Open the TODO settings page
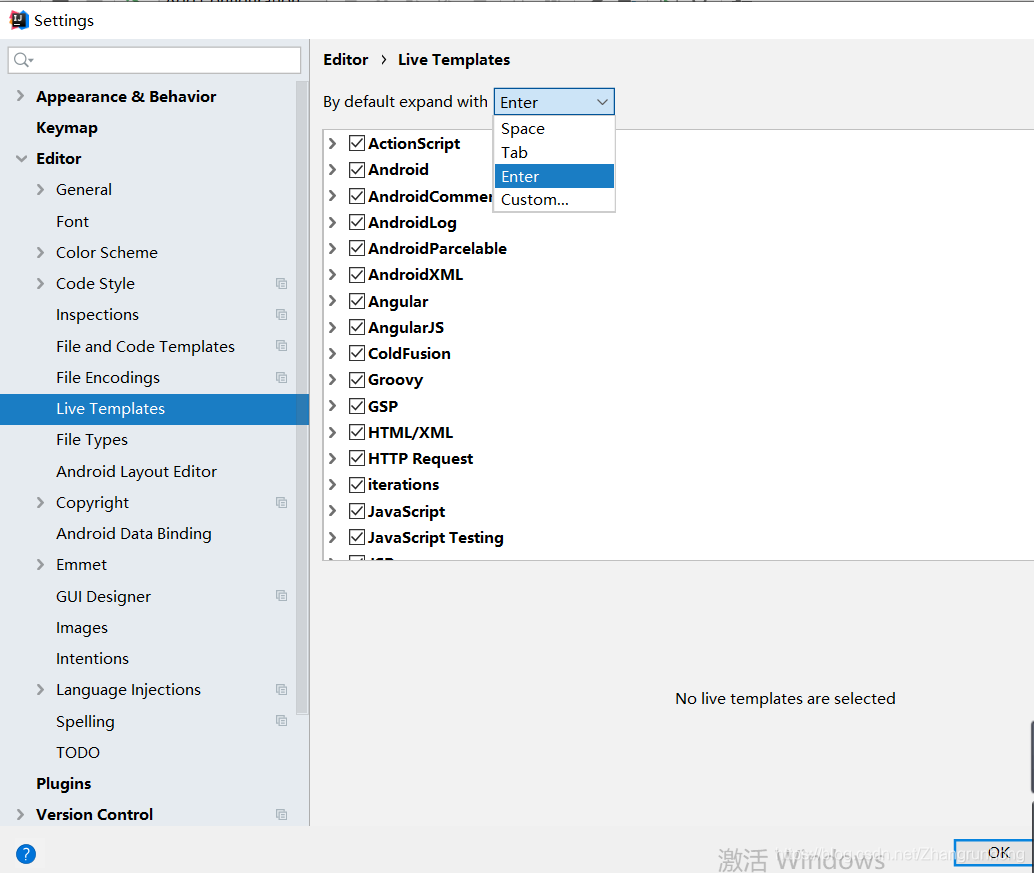This screenshot has width=1034, height=873. [x=78, y=752]
